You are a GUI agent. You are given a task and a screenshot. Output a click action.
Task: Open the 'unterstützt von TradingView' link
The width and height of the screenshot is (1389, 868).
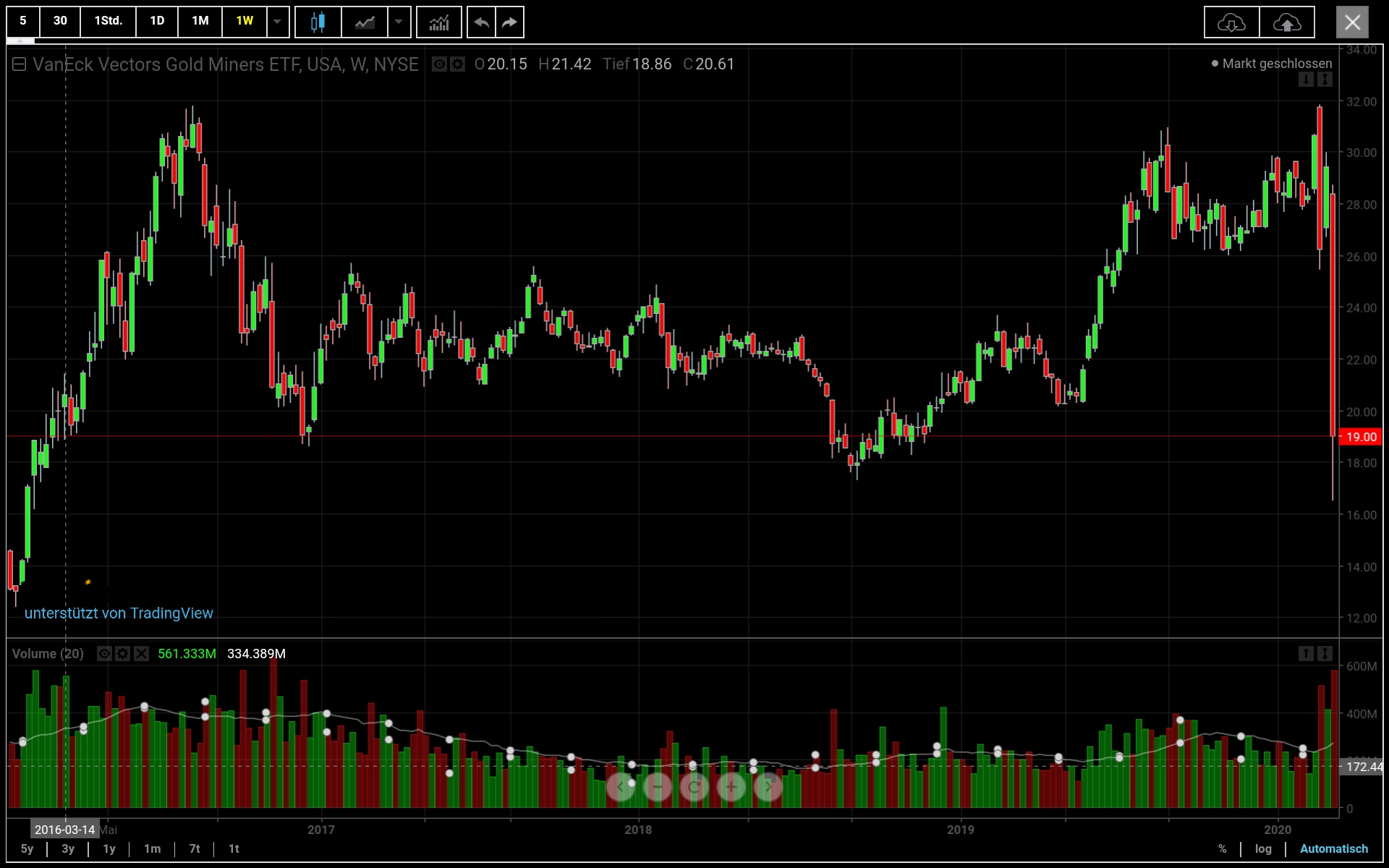pyautogui.click(x=119, y=613)
